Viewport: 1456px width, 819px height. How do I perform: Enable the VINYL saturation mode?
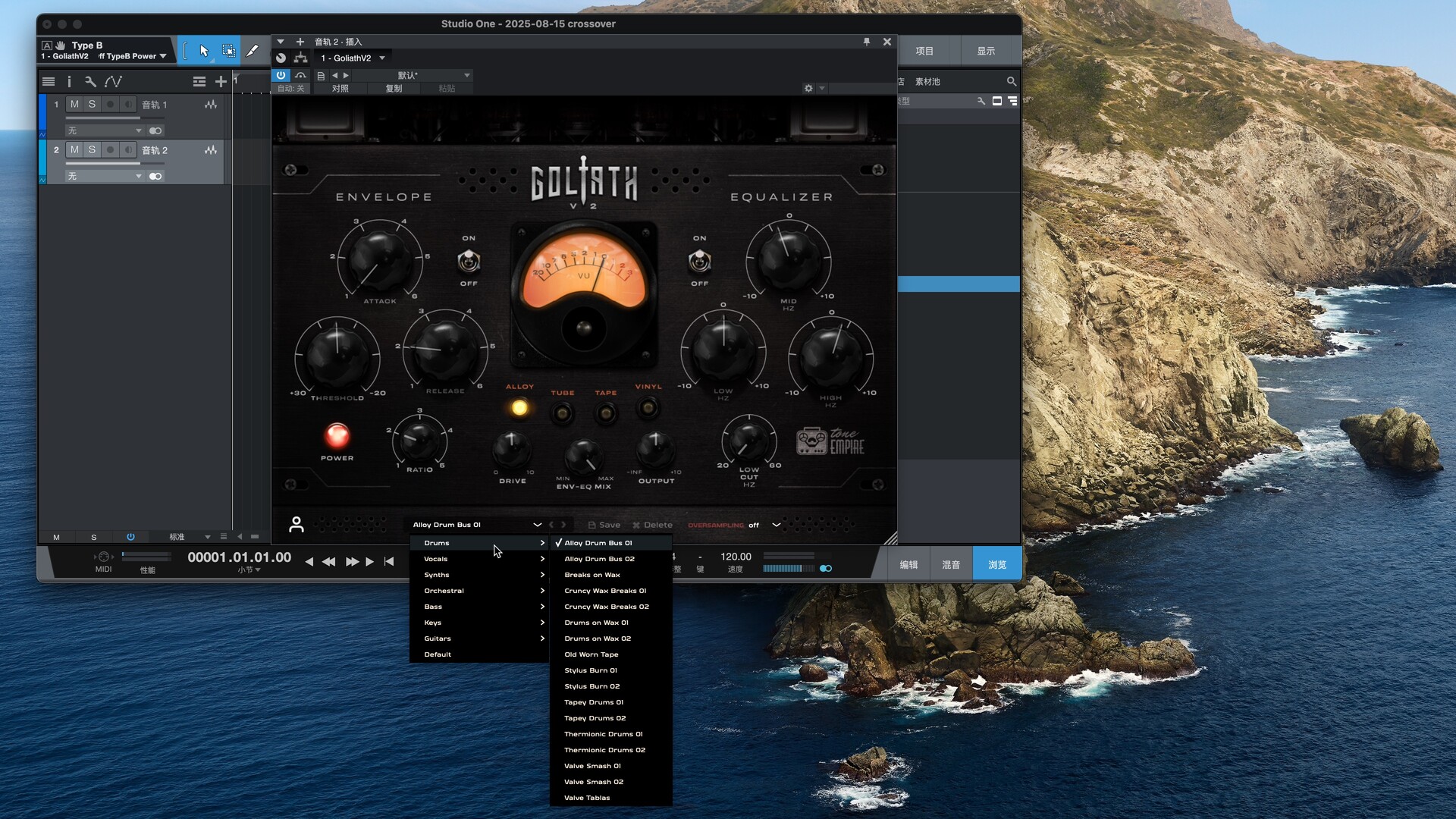click(x=648, y=408)
